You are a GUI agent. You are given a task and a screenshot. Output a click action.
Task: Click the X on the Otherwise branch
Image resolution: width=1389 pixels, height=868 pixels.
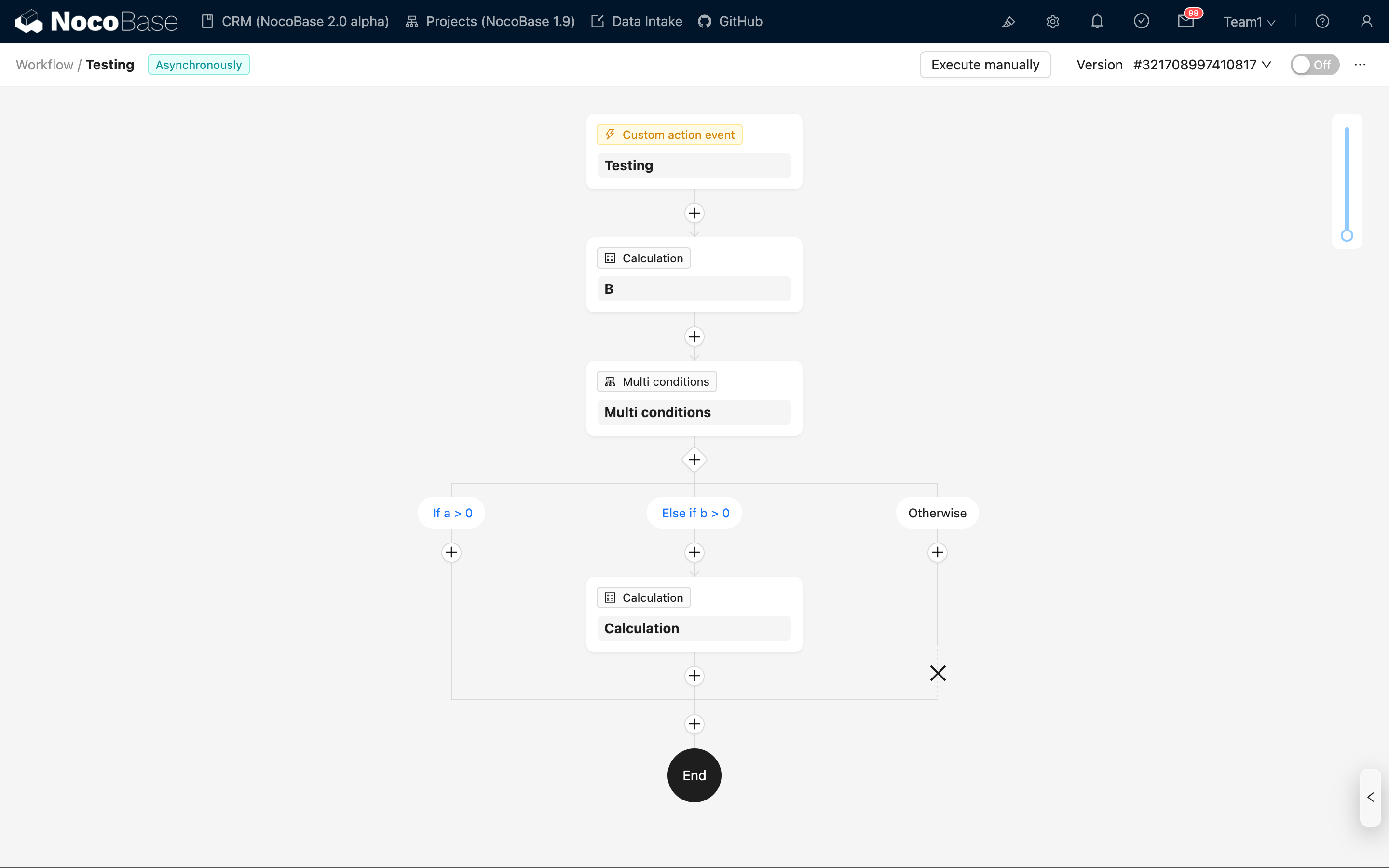[938, 673]
